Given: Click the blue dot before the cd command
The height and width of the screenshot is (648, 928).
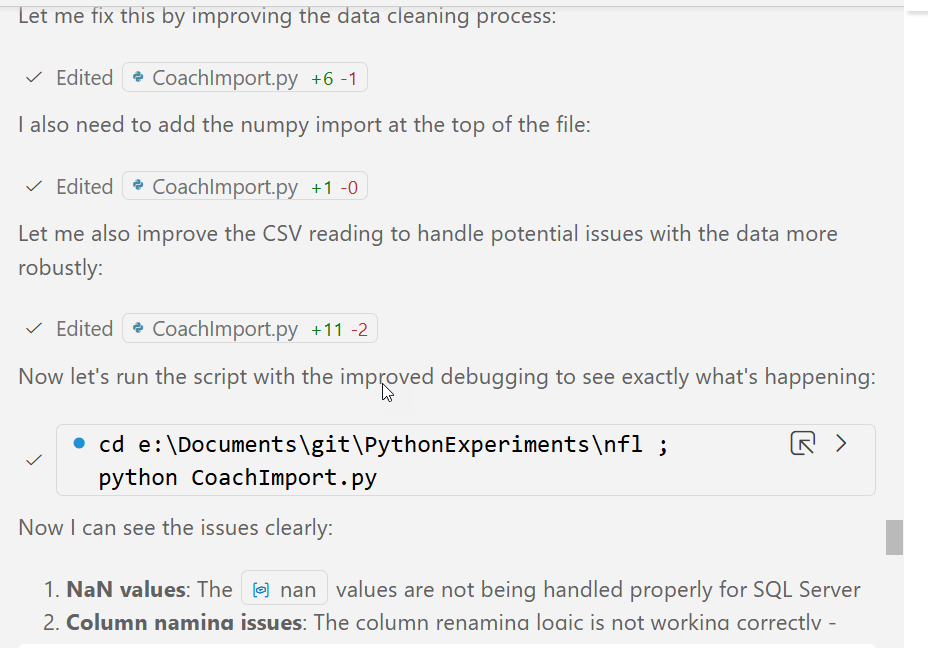Looking at the screenshot, I should [x=80, y=443].
